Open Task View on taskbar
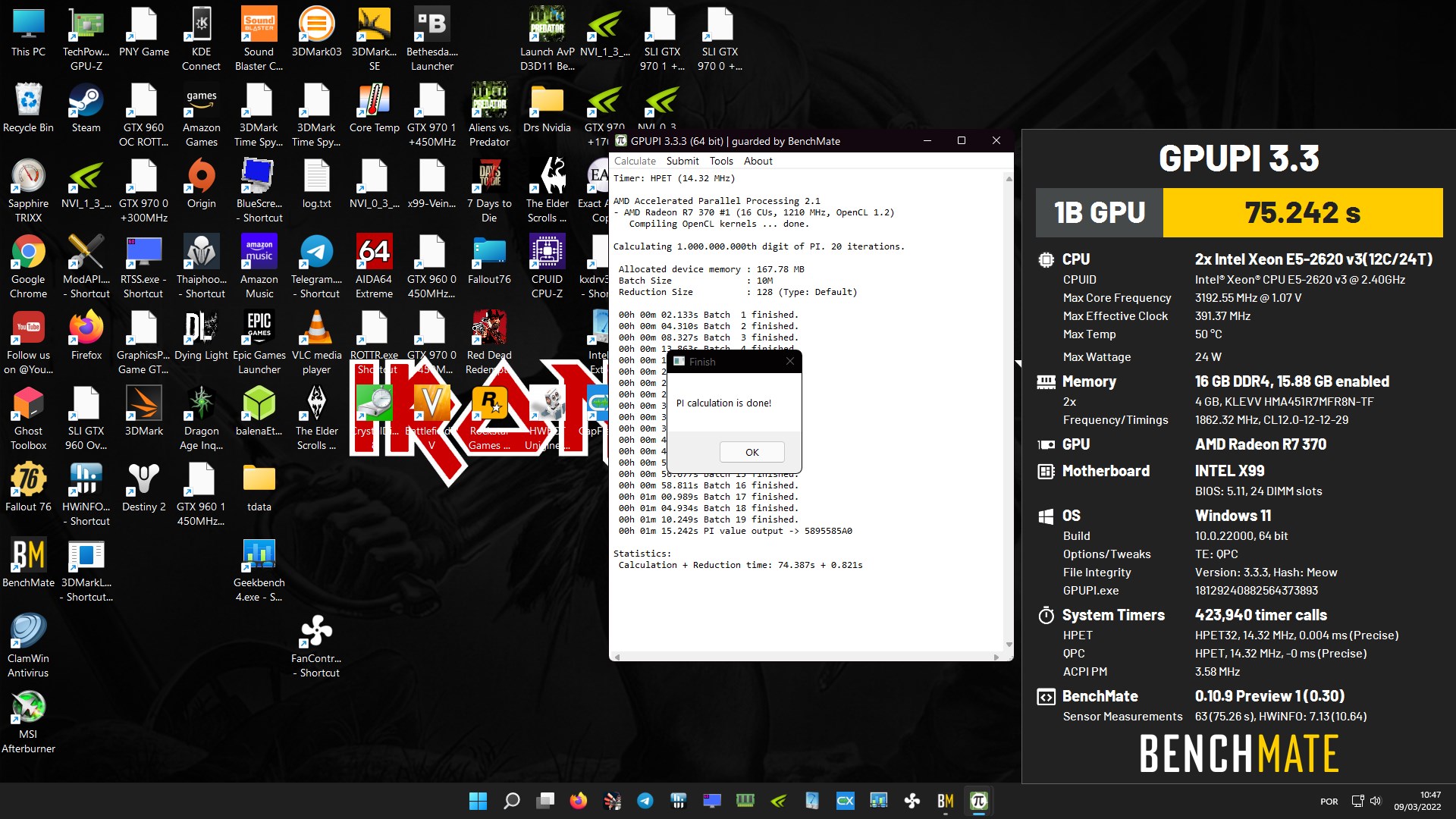This screenshot has height=819, width=1456. [x=545, y=801]
